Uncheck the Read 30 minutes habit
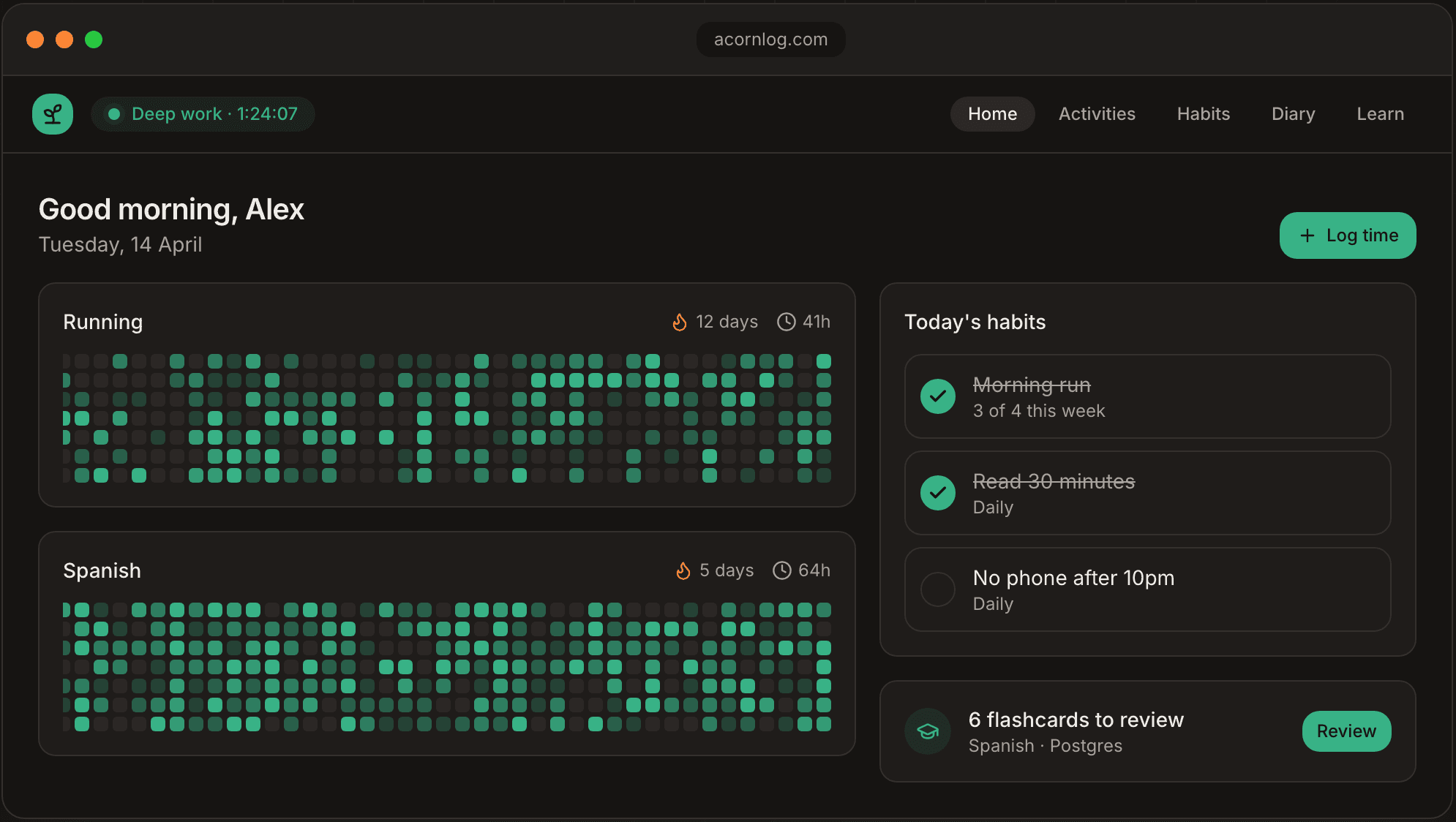Screen dimensions: 1456x822 pos(938,493)
